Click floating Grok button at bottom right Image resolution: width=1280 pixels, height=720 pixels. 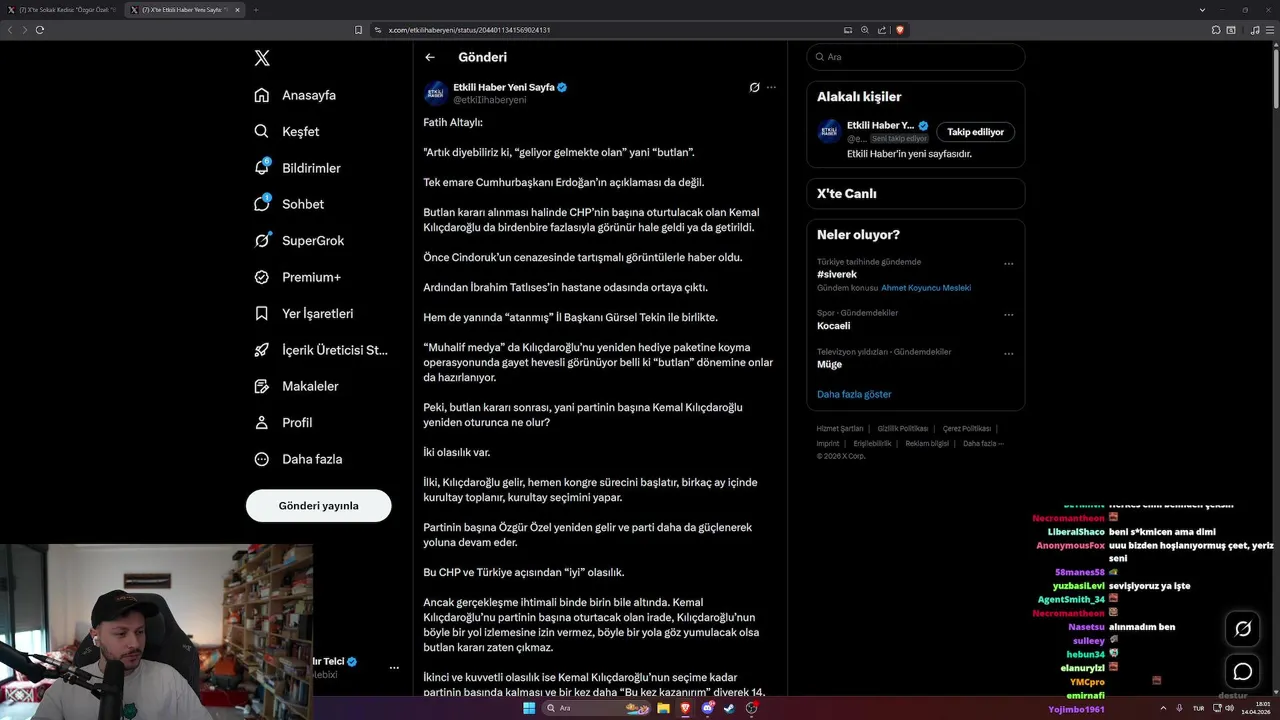pos(1243,629)
